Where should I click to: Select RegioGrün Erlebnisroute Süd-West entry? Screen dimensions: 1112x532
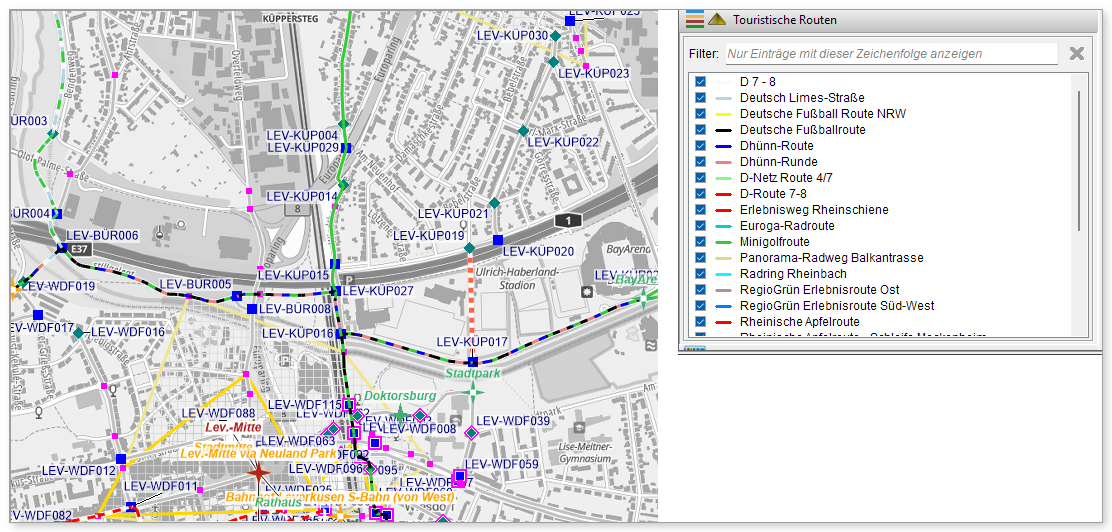click(x=837, y=306)
